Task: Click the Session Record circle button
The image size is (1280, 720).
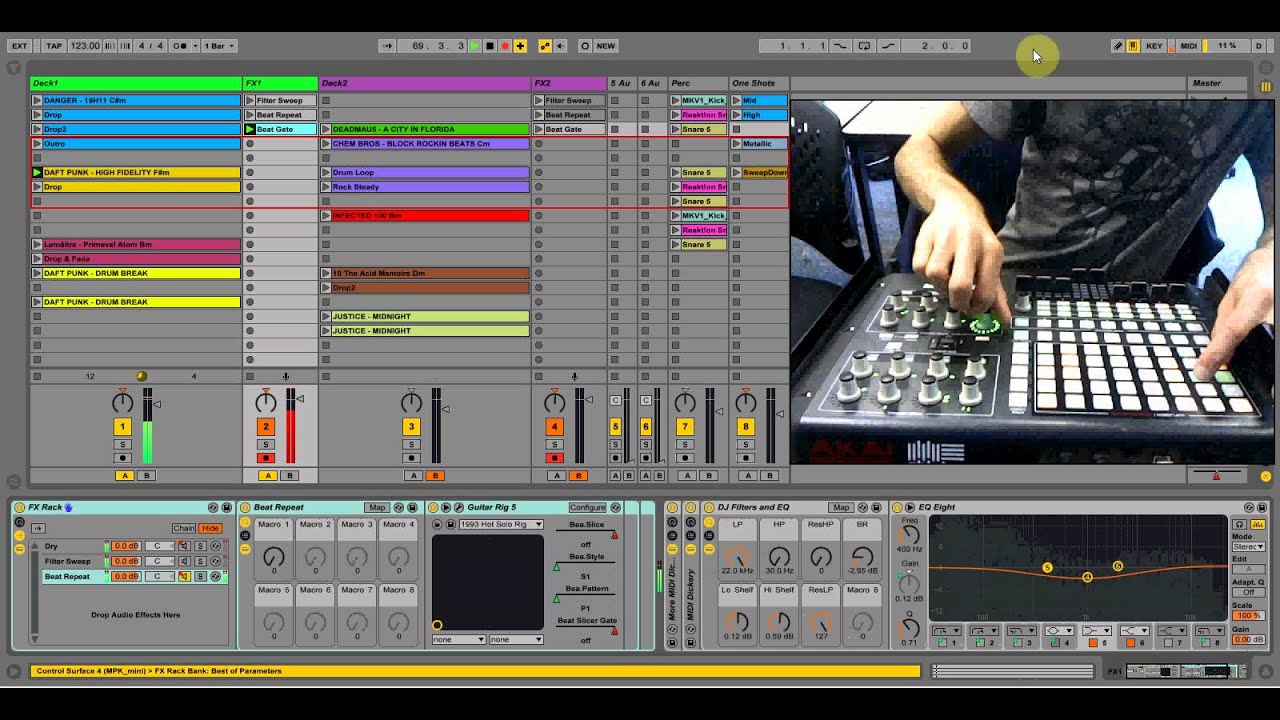Action: click(x=585, y=46)
